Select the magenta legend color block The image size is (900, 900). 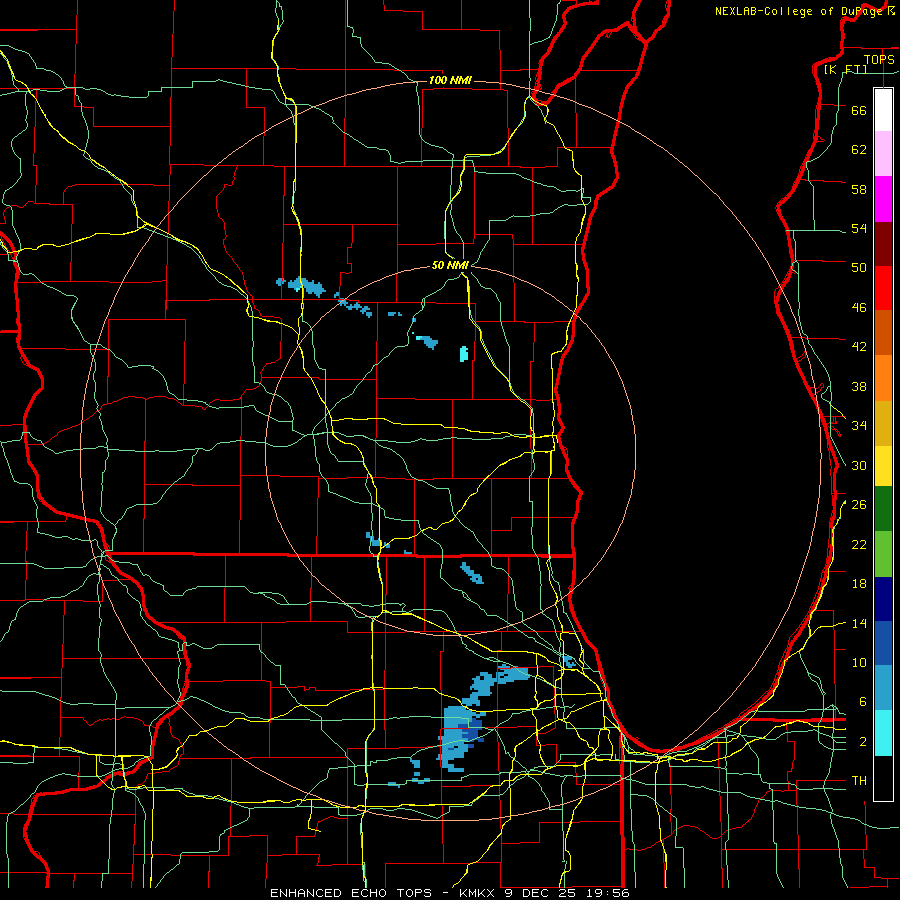[883, 199]
